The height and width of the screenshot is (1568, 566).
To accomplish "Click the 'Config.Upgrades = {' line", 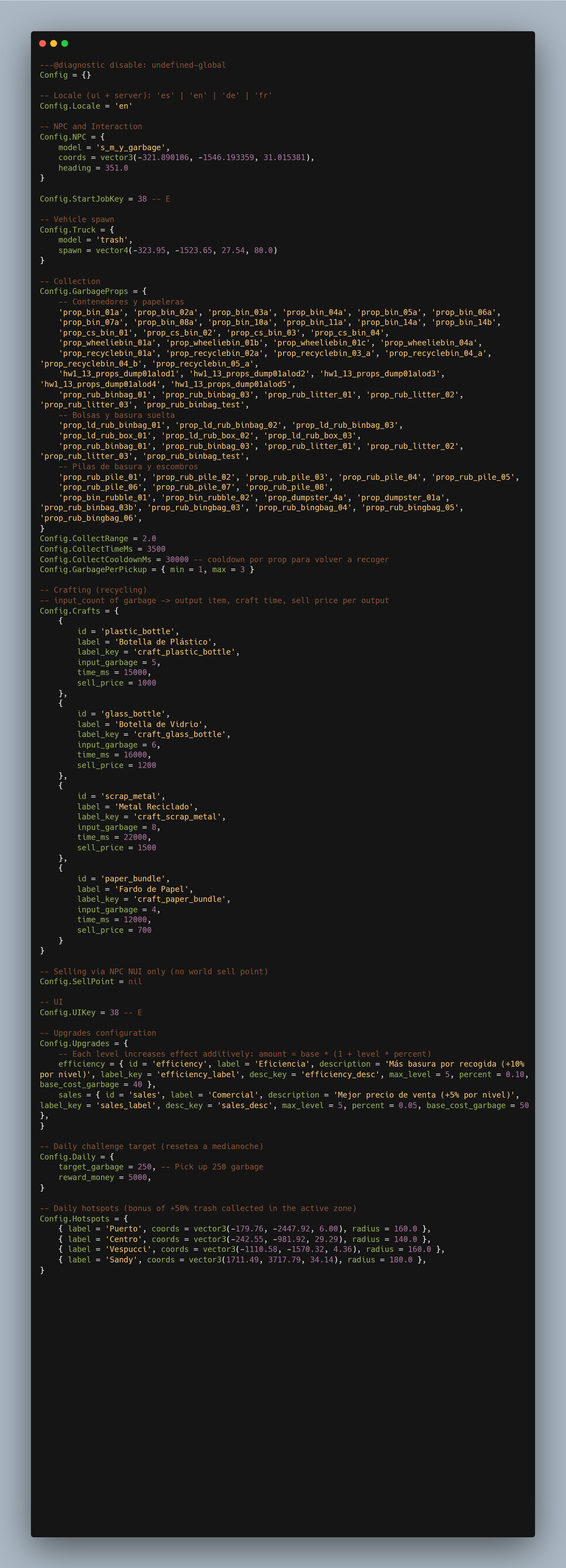I will pyautogui.click(x=83, y=1043).
